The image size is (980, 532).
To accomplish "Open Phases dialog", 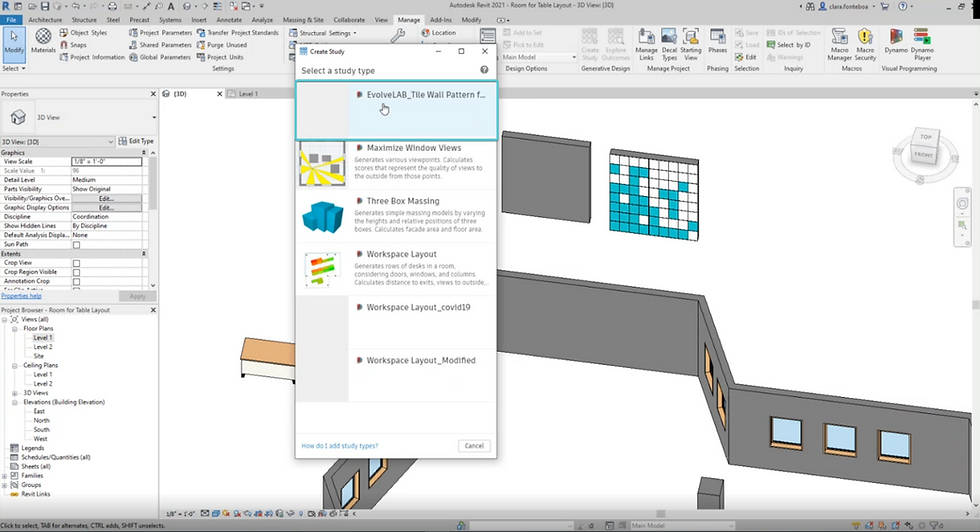I will [718, 41].
